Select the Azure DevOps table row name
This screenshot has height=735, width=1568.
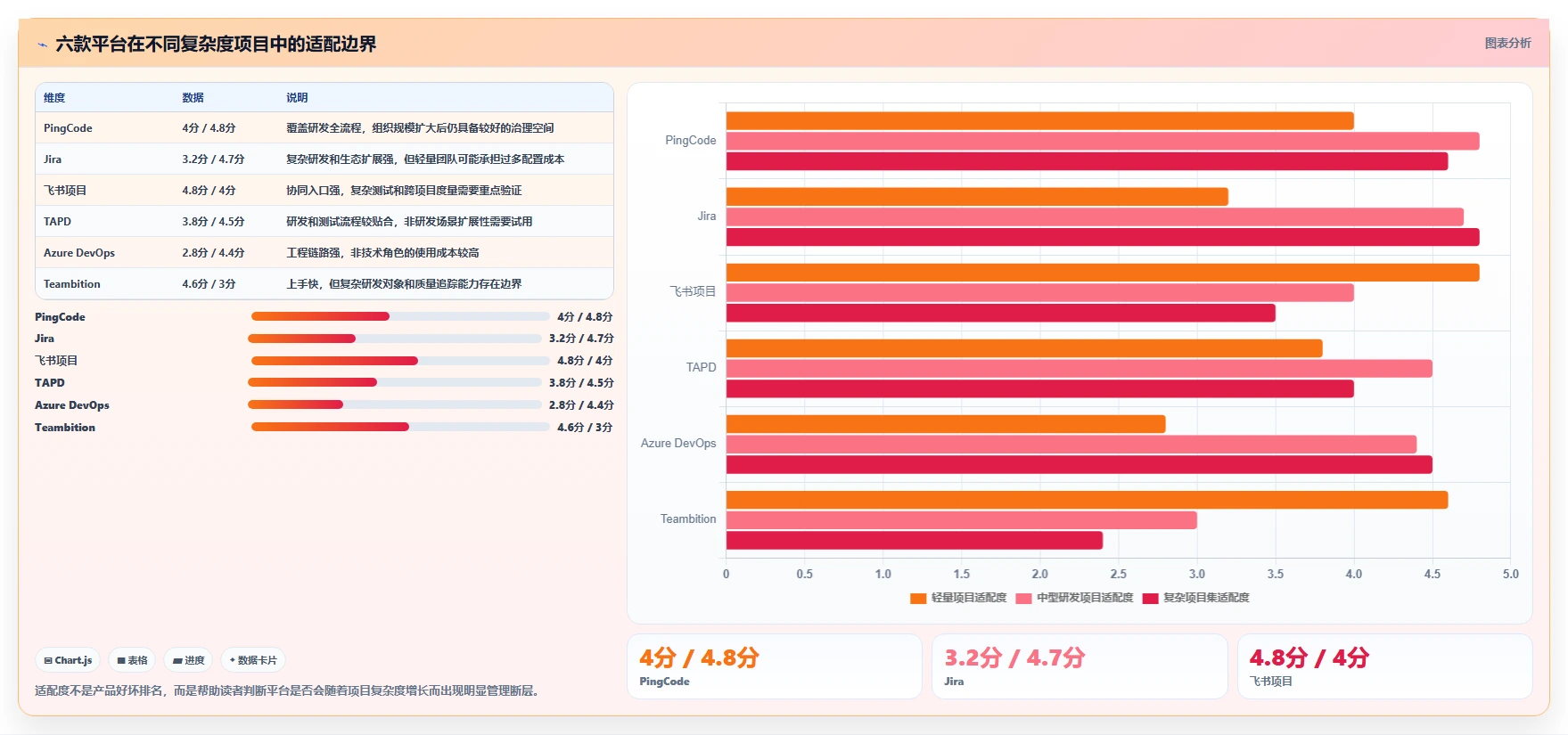(x=79, y=253)
